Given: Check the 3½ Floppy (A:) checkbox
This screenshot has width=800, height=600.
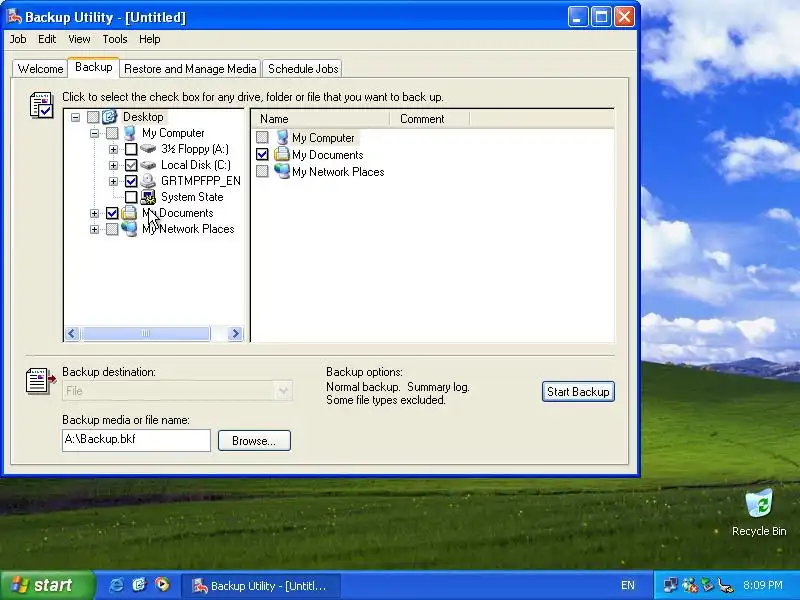Looking at the screenshot, I should click(131, 149).
